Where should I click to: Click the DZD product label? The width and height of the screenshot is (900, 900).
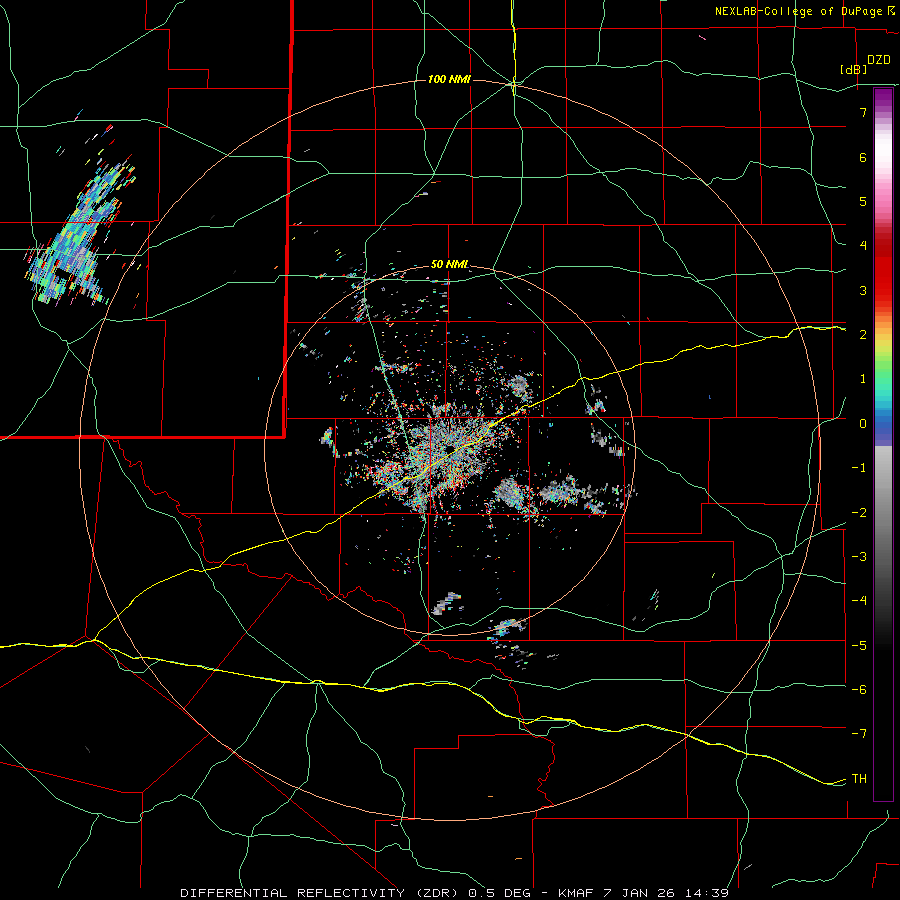click(x=879, y=60)
